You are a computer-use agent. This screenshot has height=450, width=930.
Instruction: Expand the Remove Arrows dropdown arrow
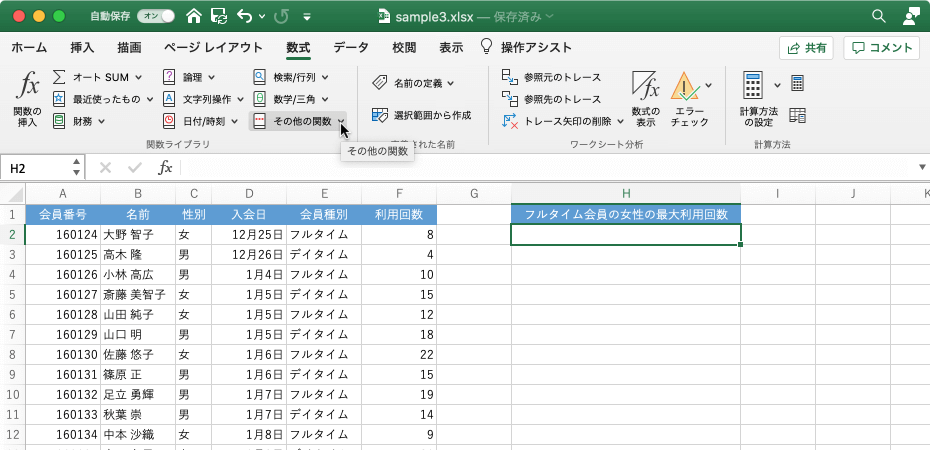620,121
